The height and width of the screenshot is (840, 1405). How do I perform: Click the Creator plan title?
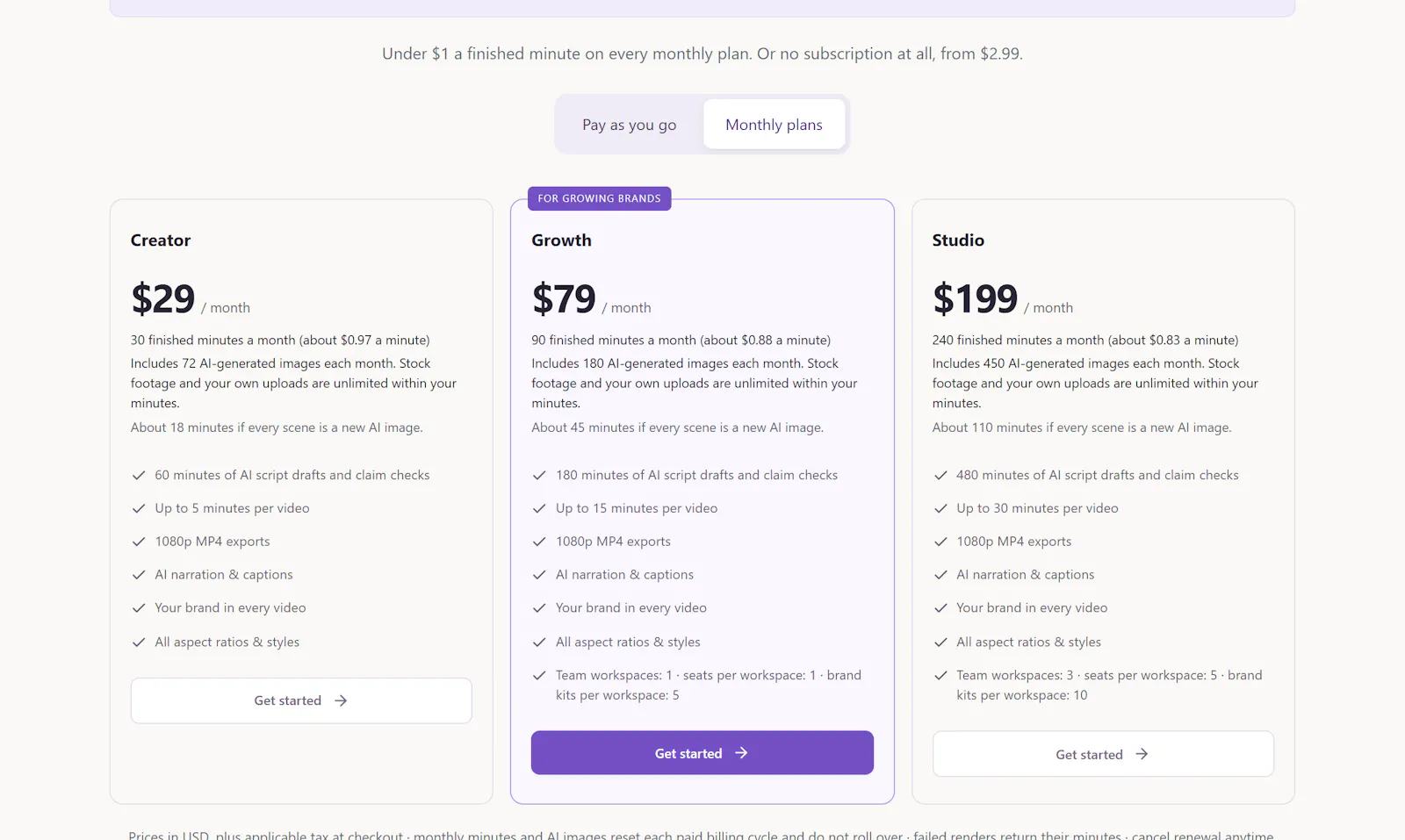click(161, 241)
